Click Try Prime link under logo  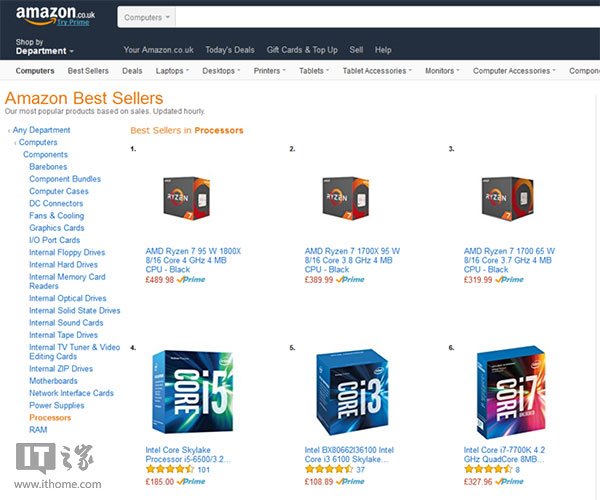73,22
